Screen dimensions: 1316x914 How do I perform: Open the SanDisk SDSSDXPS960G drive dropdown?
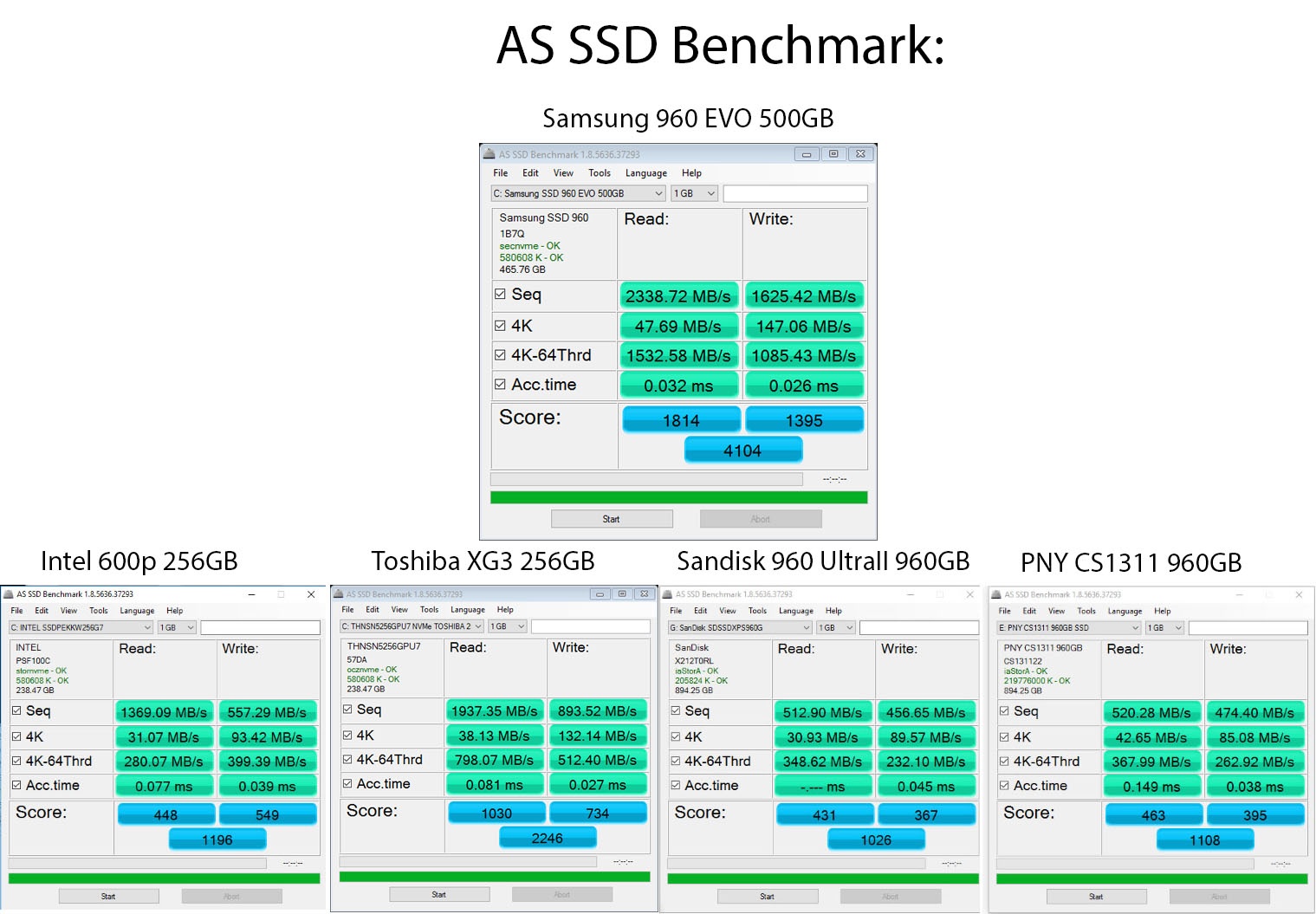pyautogui.click(x=740, y=627)
